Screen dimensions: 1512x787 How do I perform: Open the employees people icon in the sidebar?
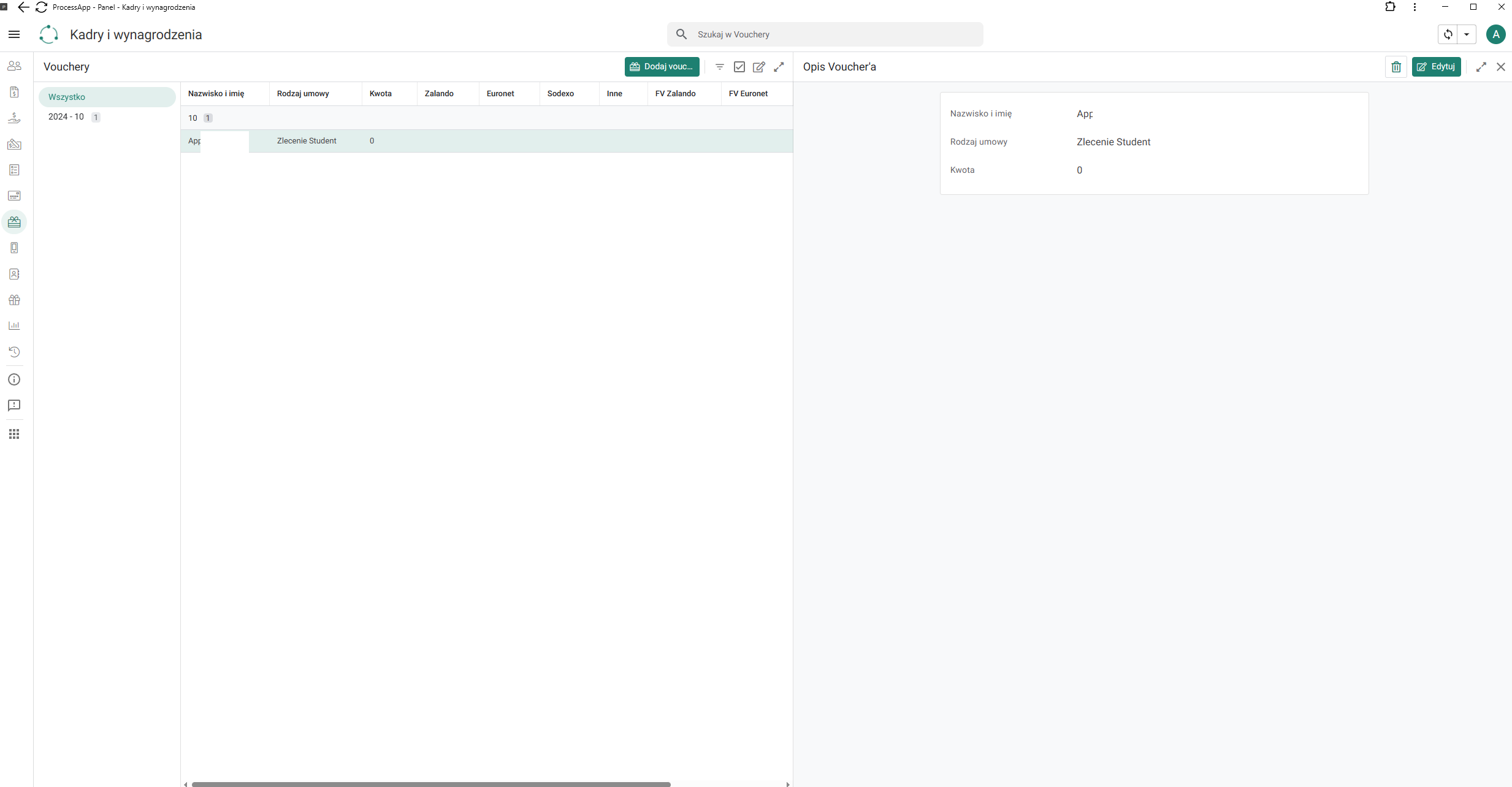[14, 66]
